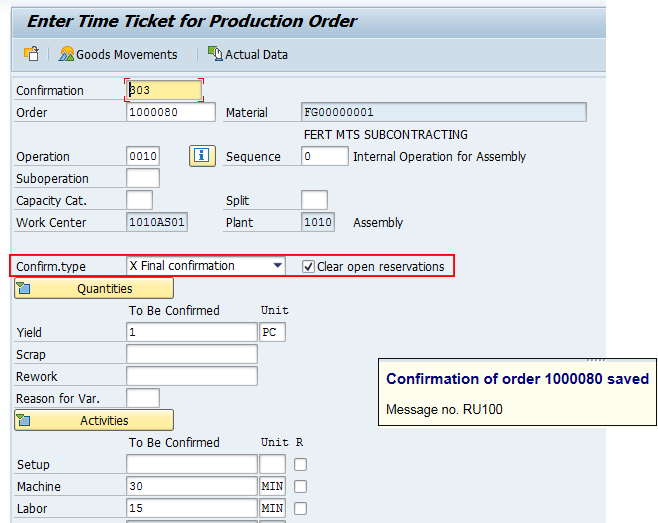Click the Actual Data toolbar button
The image size is (658, 523).
tap(247, 54)
